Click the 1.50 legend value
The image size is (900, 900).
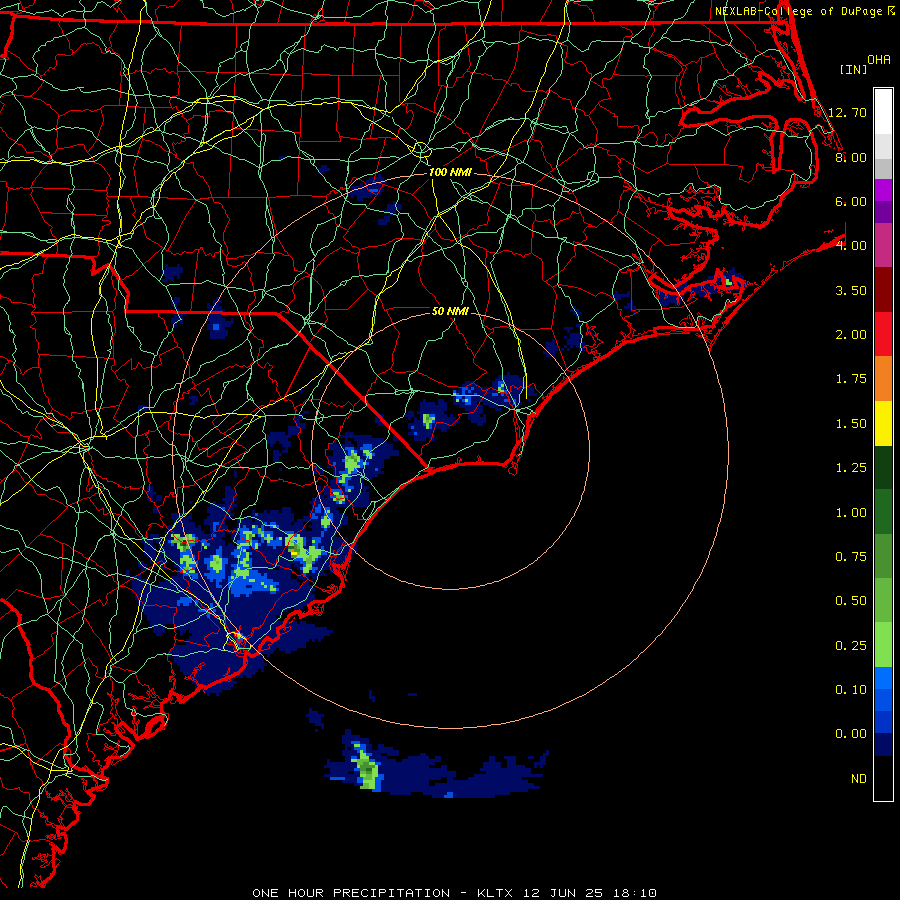coord(851,424)
